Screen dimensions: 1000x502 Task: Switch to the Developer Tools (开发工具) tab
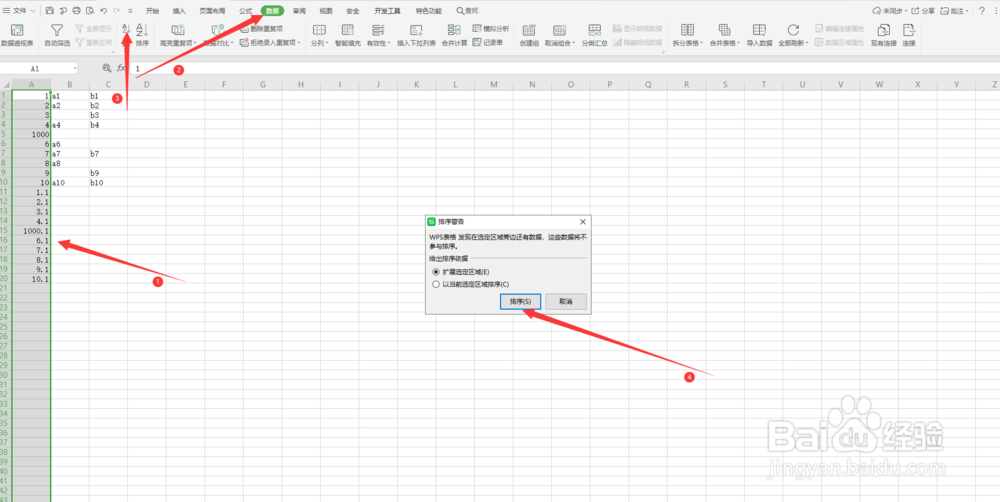(388, 11)
